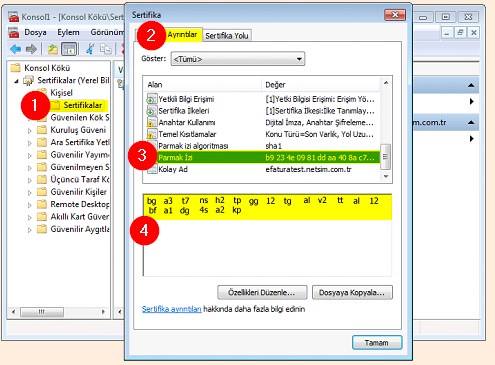Expand the Güvenilmeyen S node
Screen dimensions: 495x365
30,168
